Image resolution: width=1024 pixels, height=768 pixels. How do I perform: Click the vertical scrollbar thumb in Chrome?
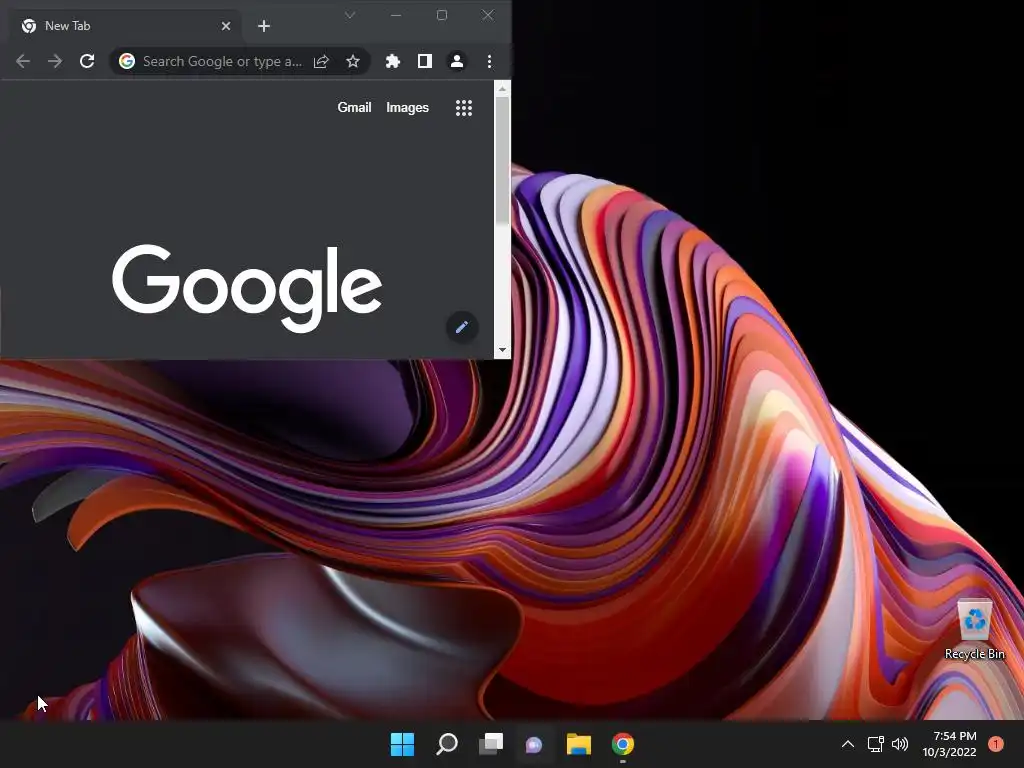point(502,160)
